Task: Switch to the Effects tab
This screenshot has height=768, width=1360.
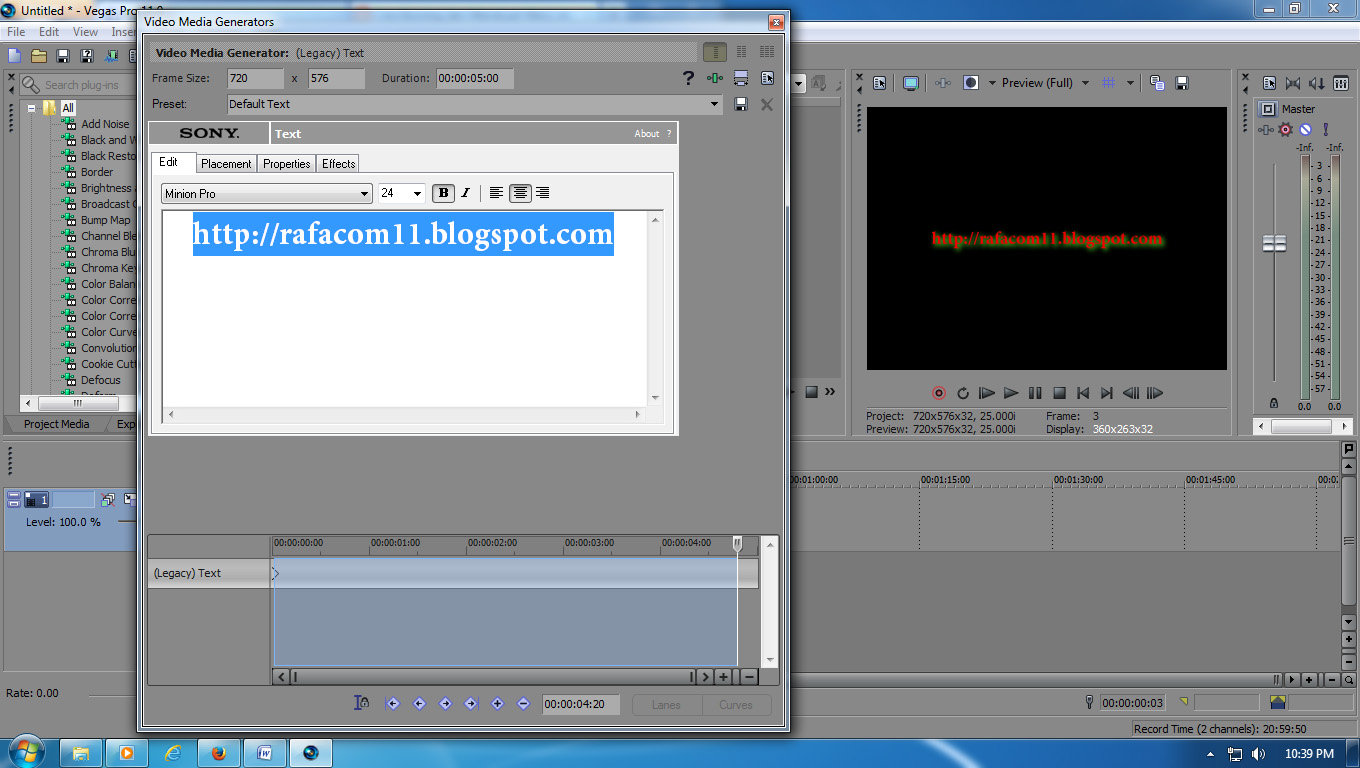Action: (x=338, y=164)
